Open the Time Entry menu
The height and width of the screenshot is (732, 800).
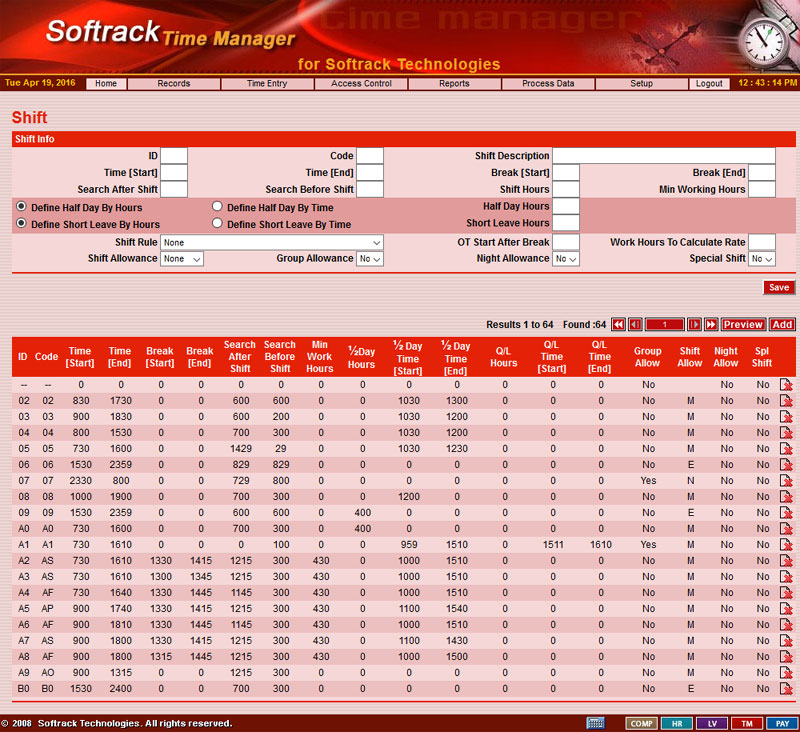point(267,84)
